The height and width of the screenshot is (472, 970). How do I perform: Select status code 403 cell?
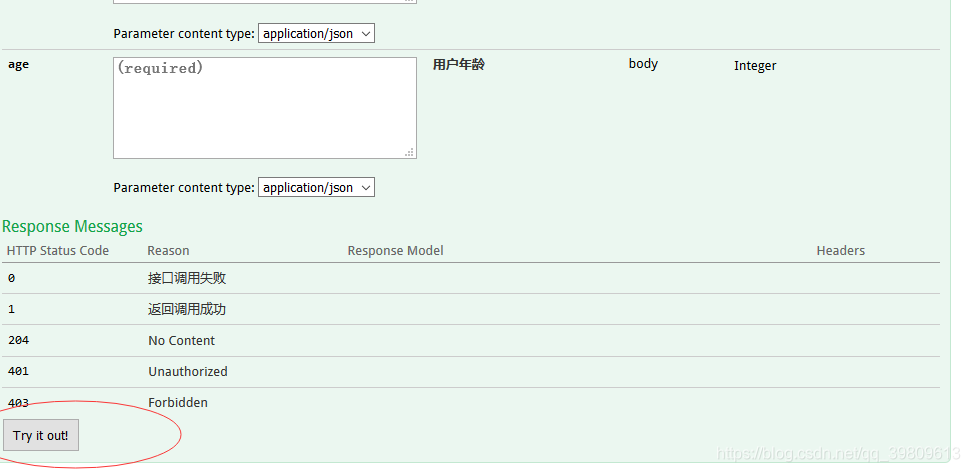click(x=19, y=403)
